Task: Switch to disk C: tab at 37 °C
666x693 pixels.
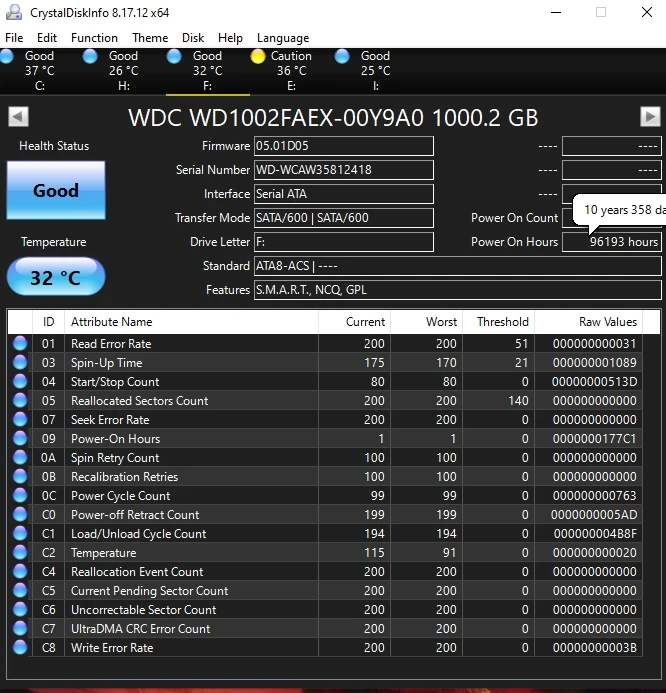Action: (40, 71)
